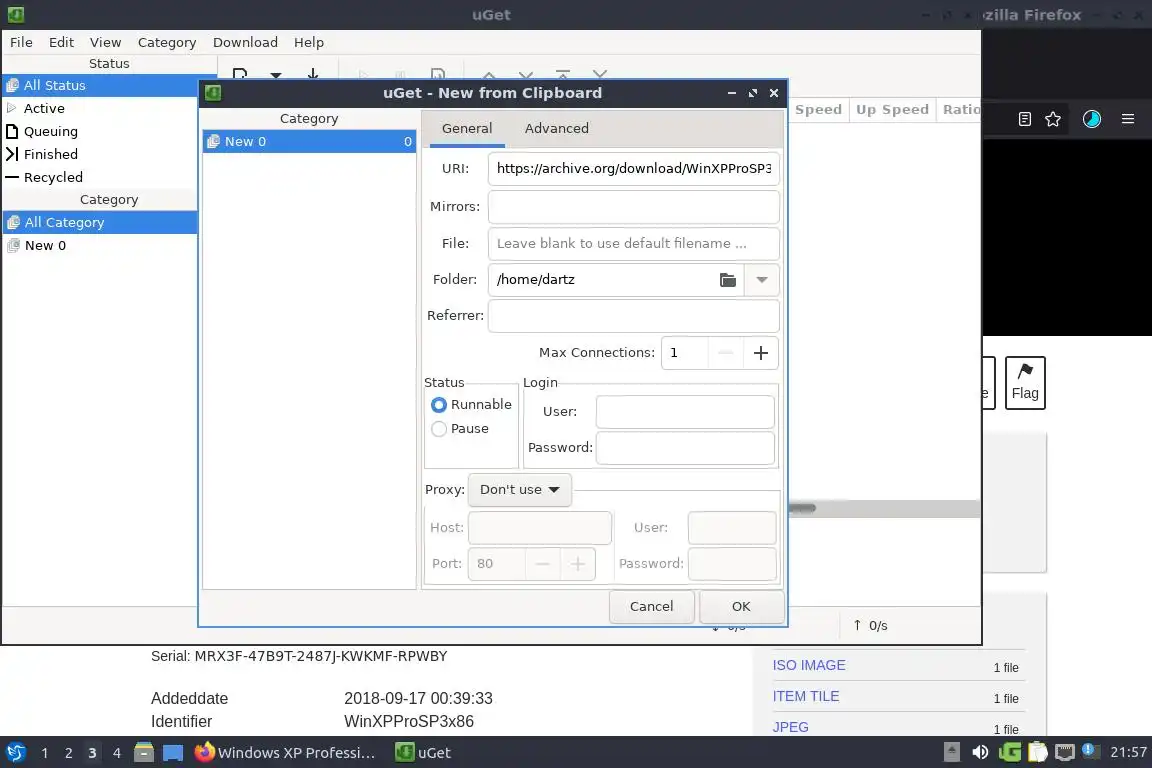Select the Runnable radio button
The image size is (1152, 768).
tap(439, 405)
